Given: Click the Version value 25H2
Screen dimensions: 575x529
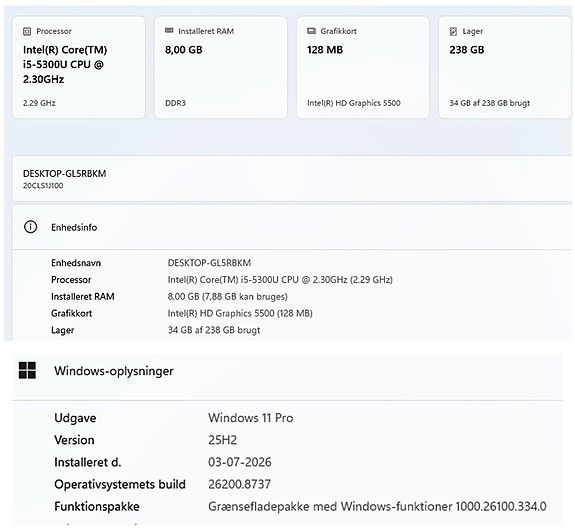Looking at the screenshot, I should 223,440.
